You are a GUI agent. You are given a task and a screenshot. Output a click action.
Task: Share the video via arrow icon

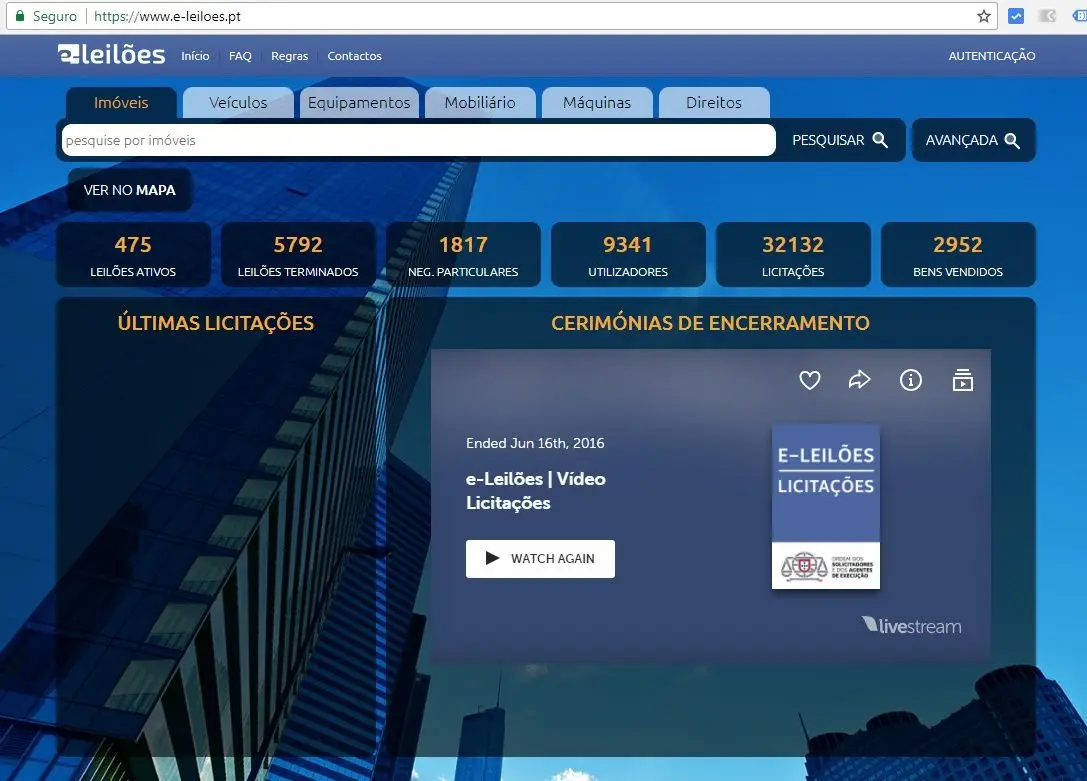(x=860, y=380)
